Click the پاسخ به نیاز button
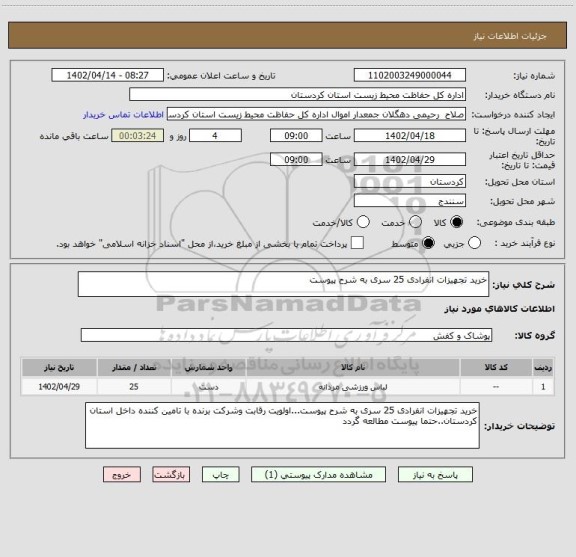This screenshot has height=557, width=576. coord(435,475)
